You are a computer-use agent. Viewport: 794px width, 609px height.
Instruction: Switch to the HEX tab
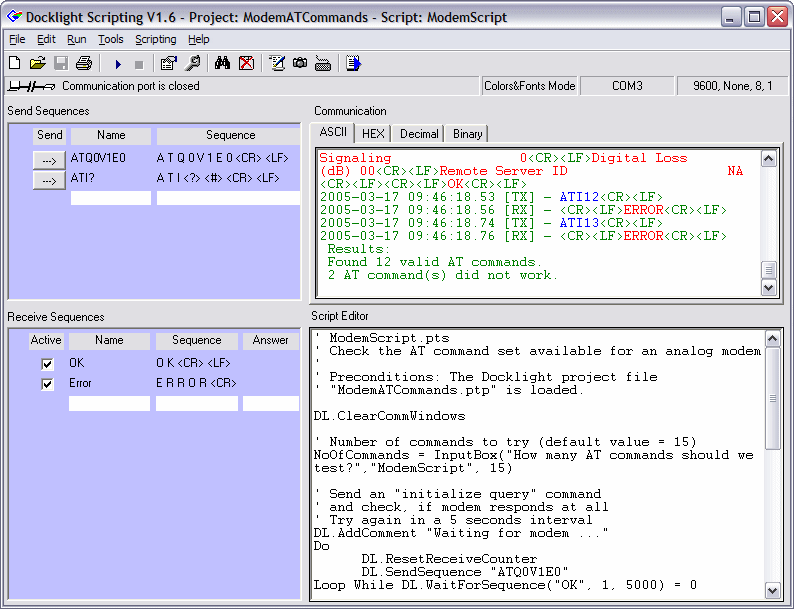coord(373,134)
